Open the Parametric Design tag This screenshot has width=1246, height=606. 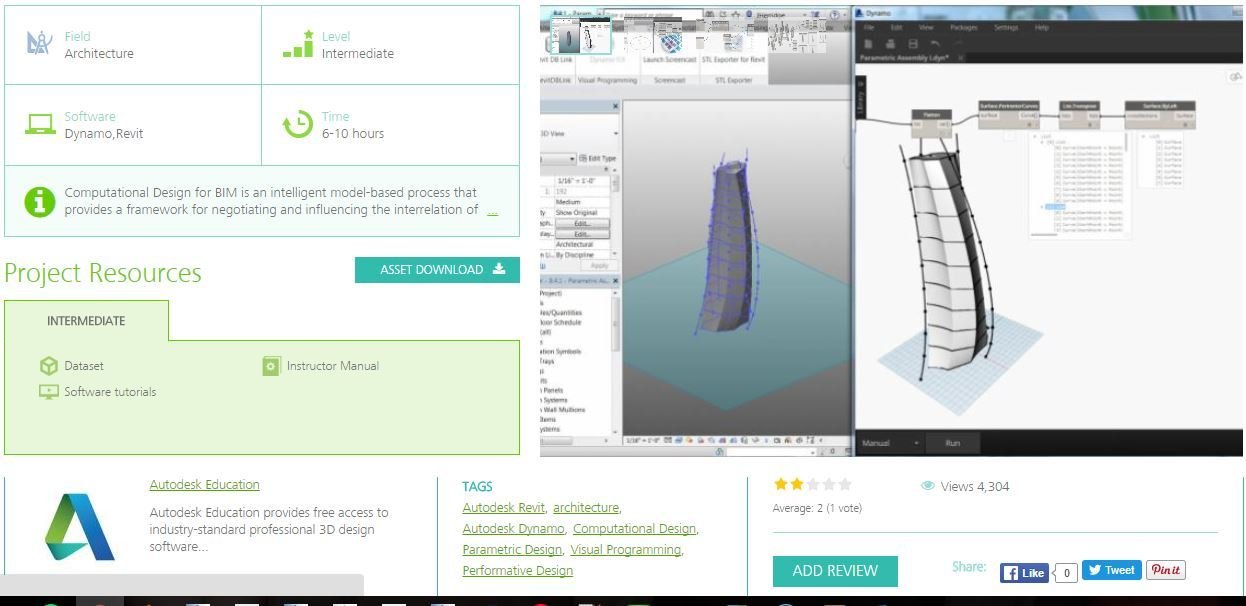click(x=512, y=550)
